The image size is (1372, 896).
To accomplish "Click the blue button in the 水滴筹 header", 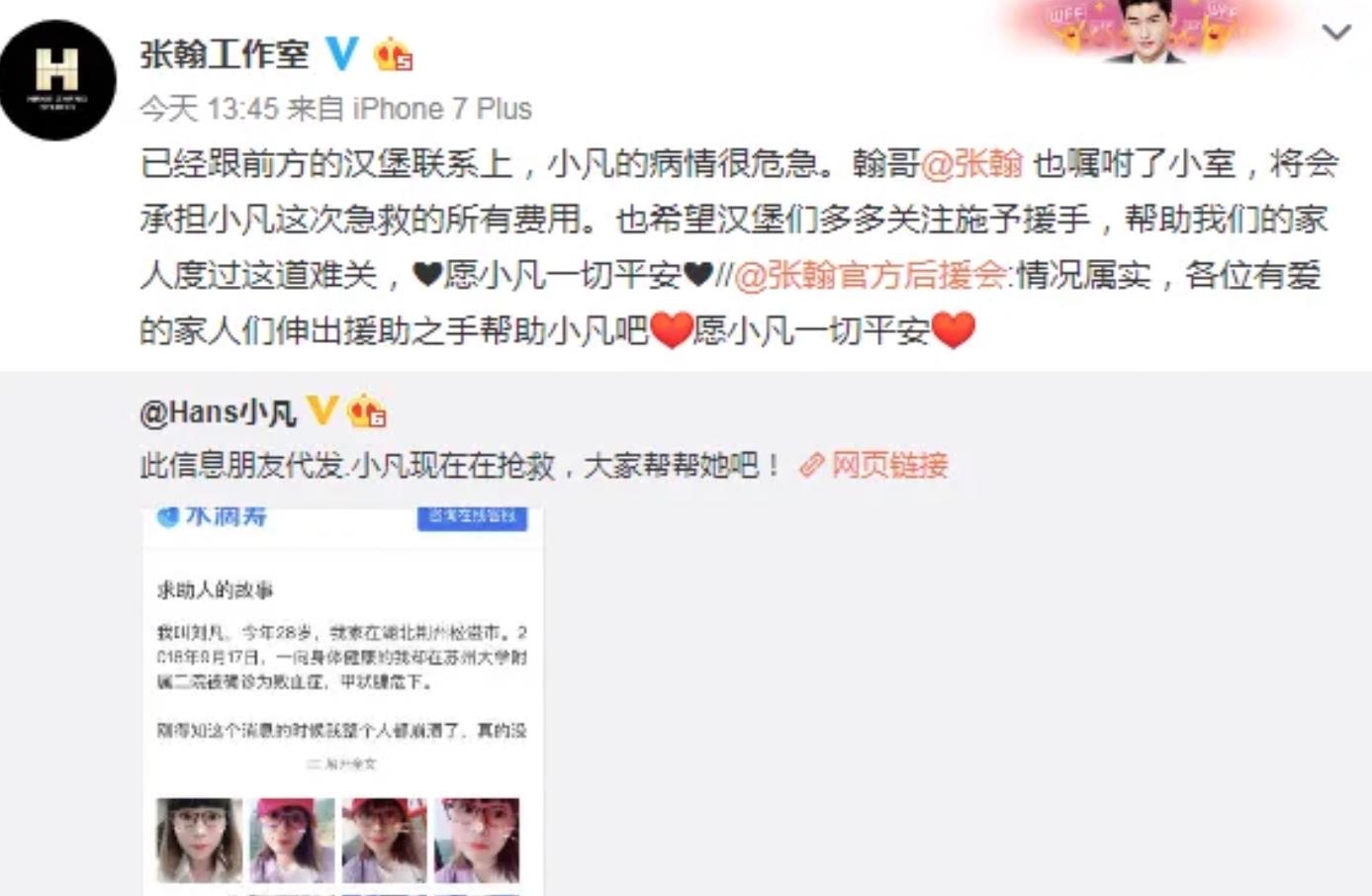I will (473, 517).
